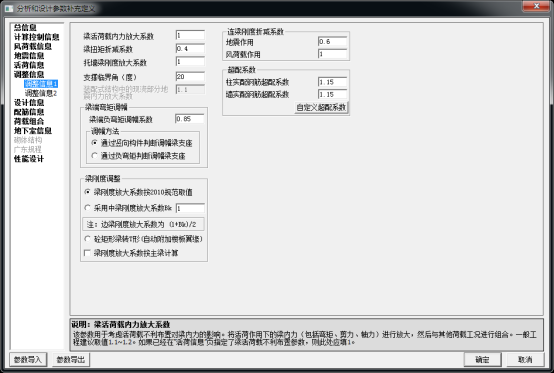Image resolution: width=554 pixels, height=373 pixels.
Task: Expand 调整信息 category in the tree
Action: [29, 75]
